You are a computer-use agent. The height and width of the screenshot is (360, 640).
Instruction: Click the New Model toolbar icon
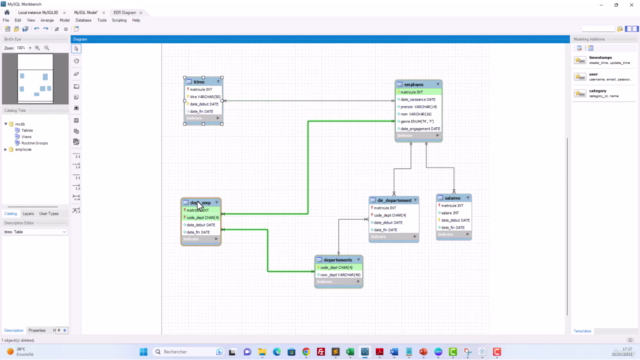[x=7, y=29]
